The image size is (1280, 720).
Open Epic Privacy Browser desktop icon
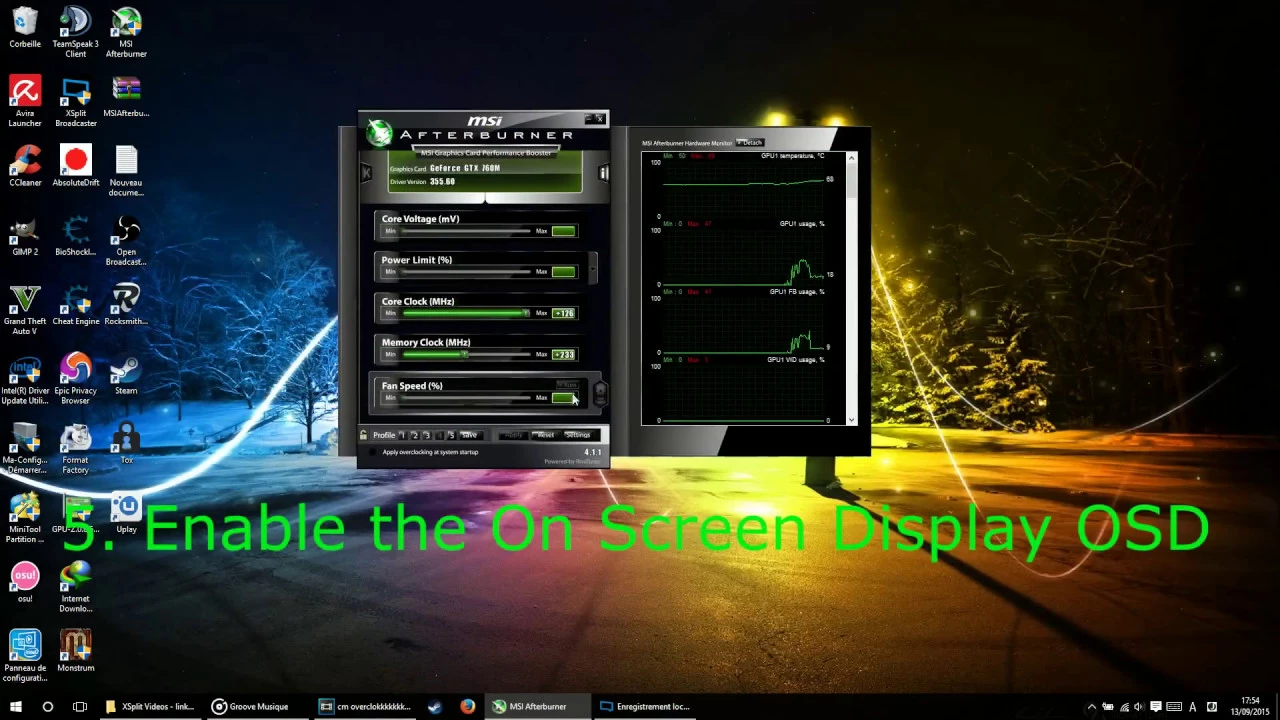(x=76, y=379)
